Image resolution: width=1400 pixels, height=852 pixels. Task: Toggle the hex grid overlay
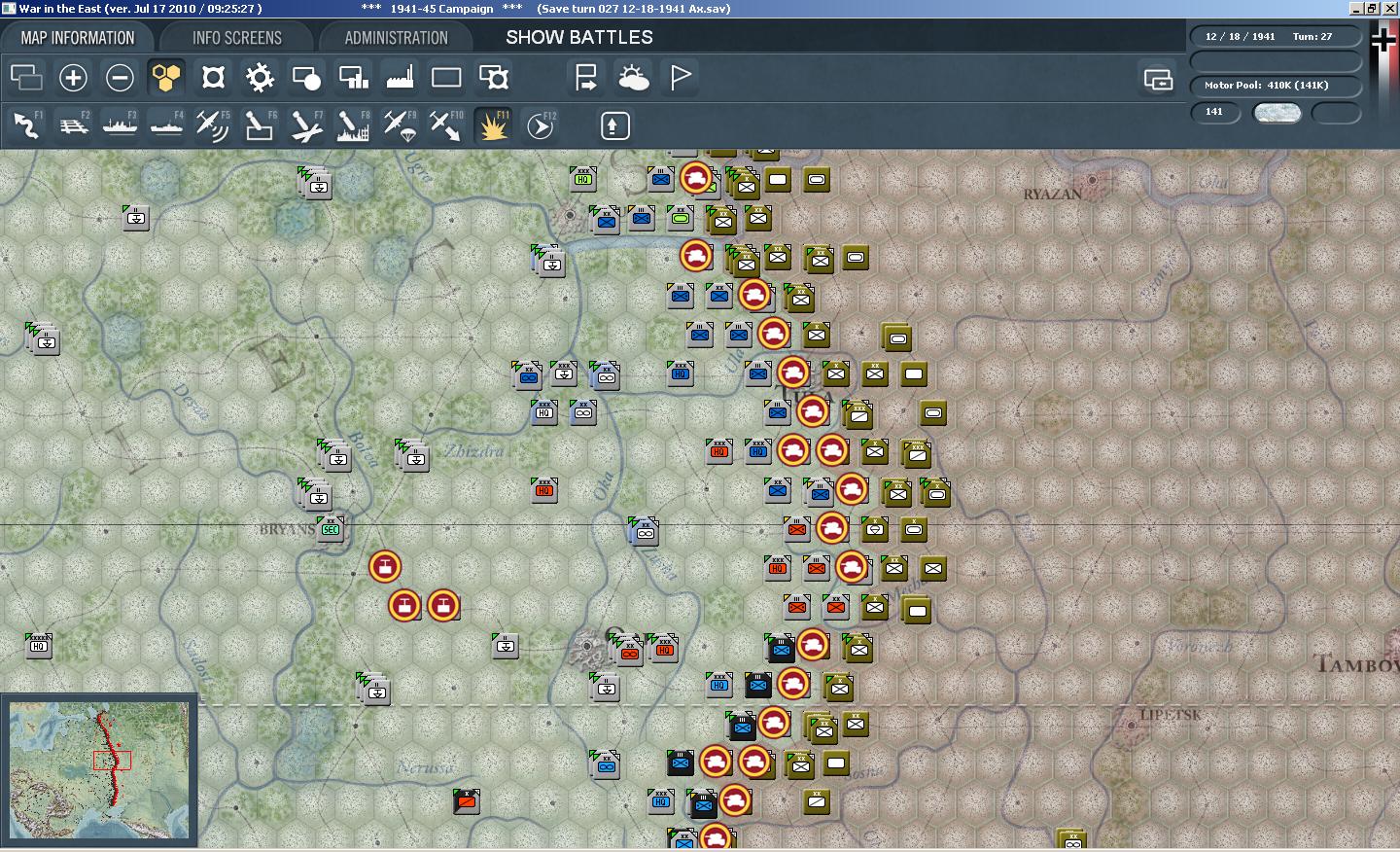166,77
